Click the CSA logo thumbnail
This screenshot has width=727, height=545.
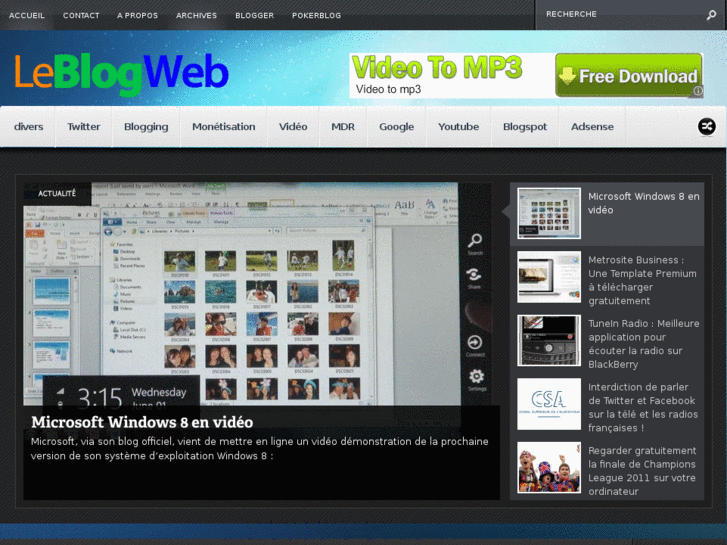pyautogui.click(x=549, y=404)
